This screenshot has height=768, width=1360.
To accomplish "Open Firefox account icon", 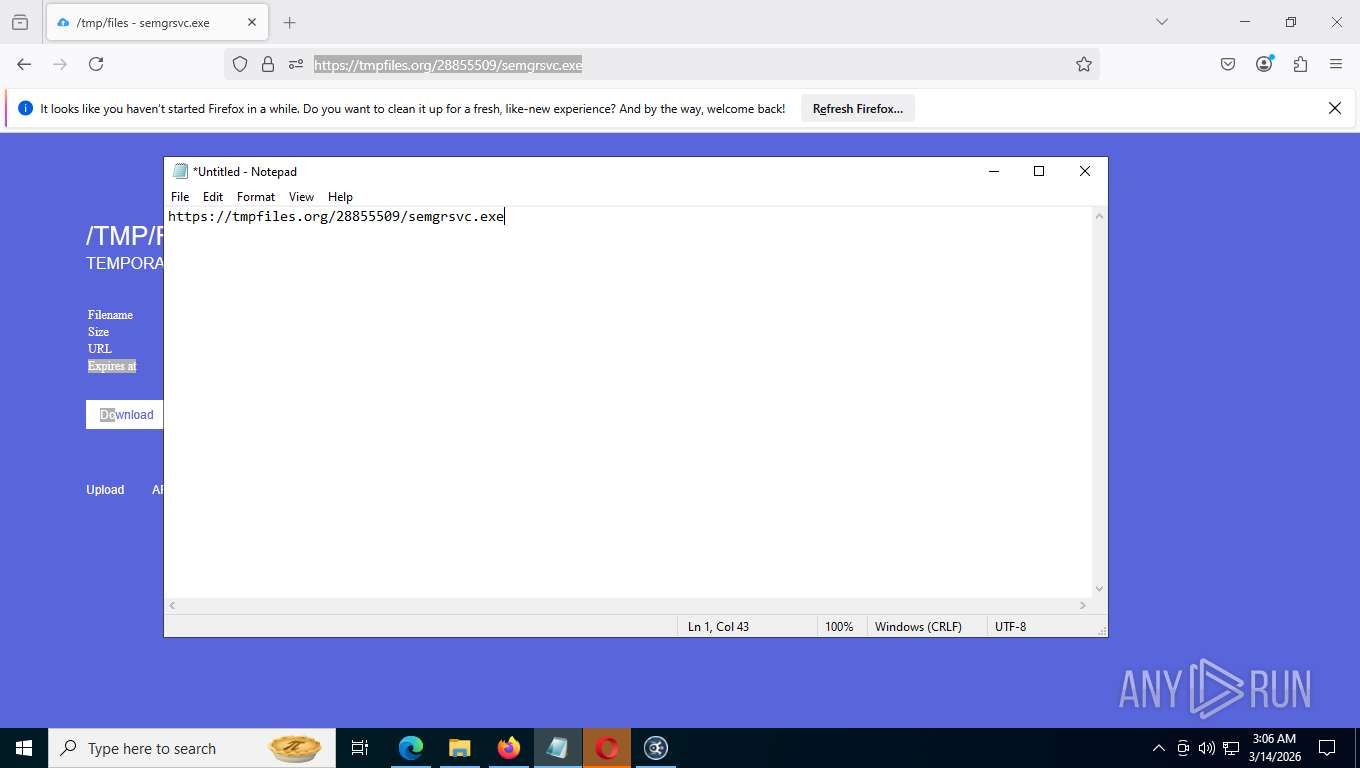I will (1265, 64).
